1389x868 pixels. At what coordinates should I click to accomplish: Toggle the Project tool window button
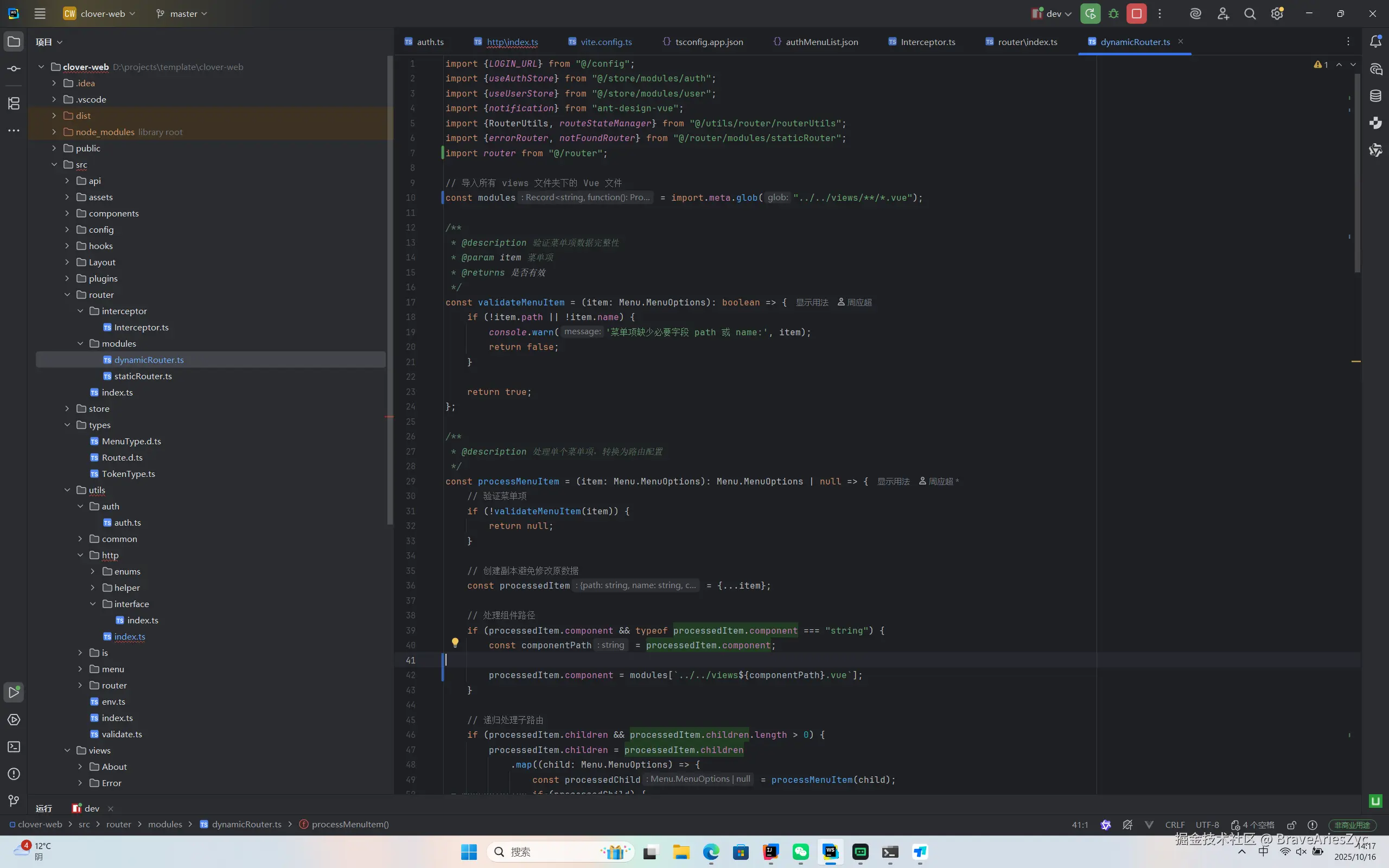point(14,41)
